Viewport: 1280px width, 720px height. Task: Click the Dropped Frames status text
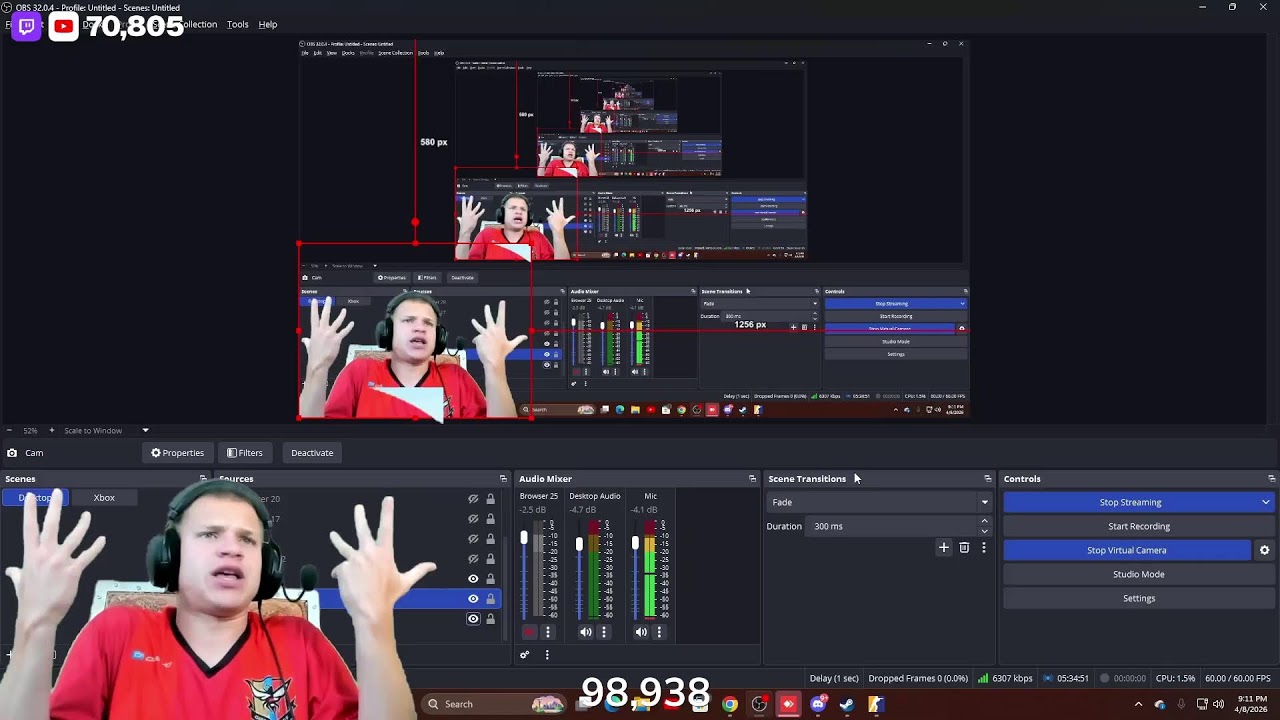point(918,678)
